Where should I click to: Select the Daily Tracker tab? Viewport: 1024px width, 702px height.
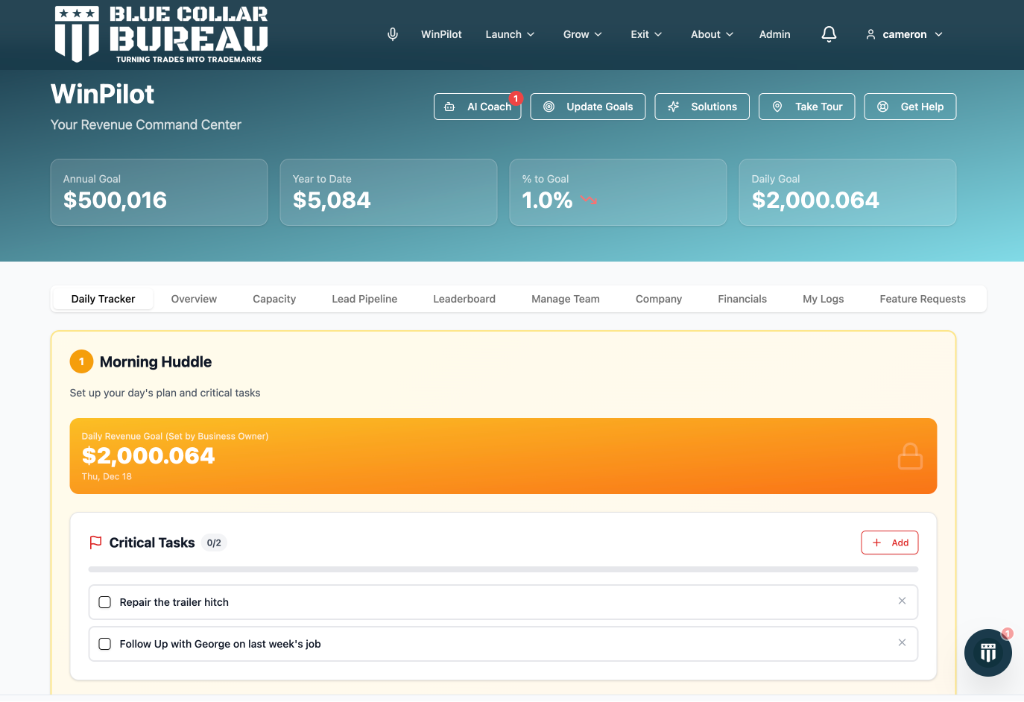click(103, 299)
